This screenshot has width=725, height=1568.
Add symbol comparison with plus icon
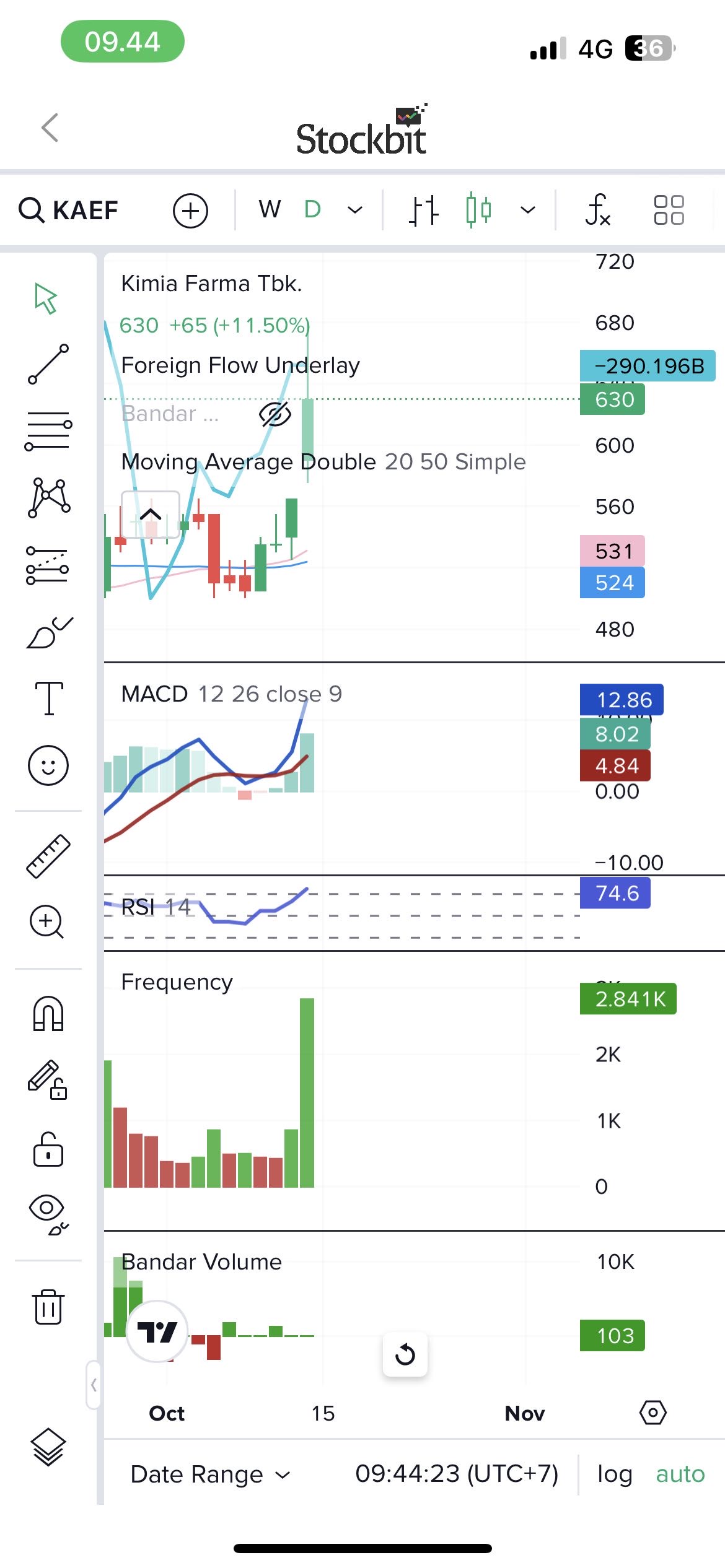click(190, 211)
